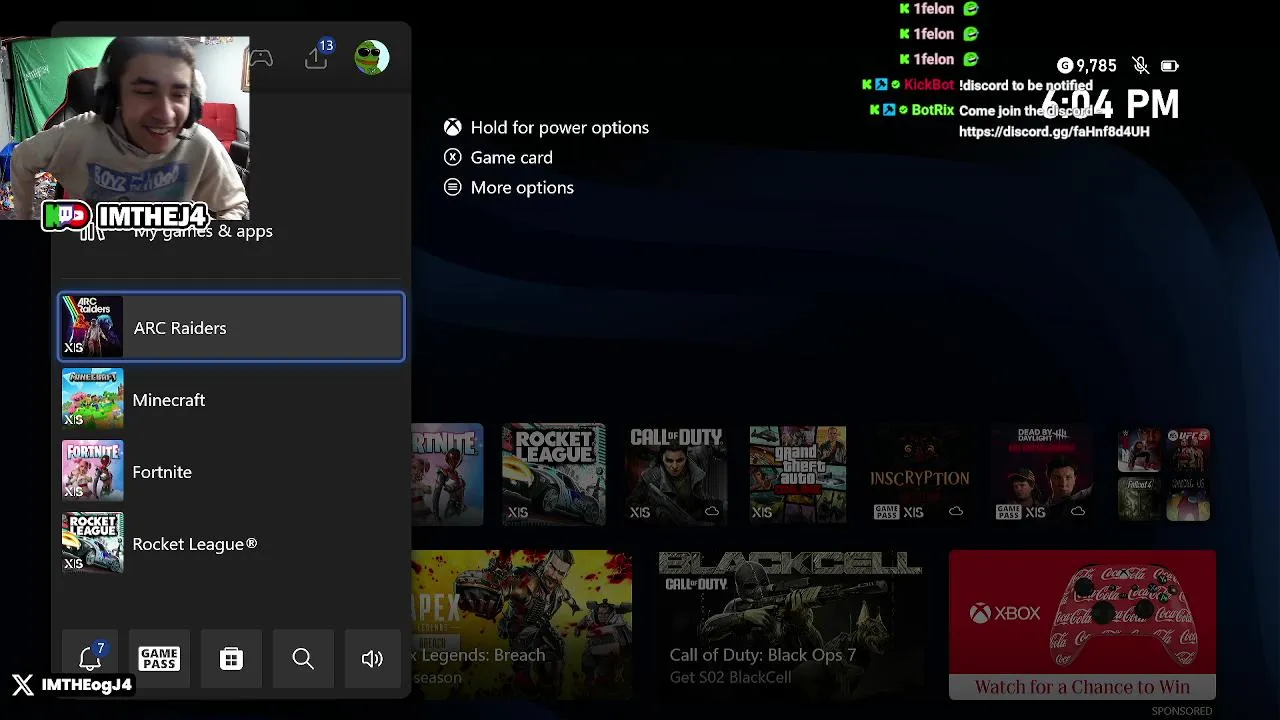Click the IMTHEJ4 streamer name overlay

[x=153, y=216]
